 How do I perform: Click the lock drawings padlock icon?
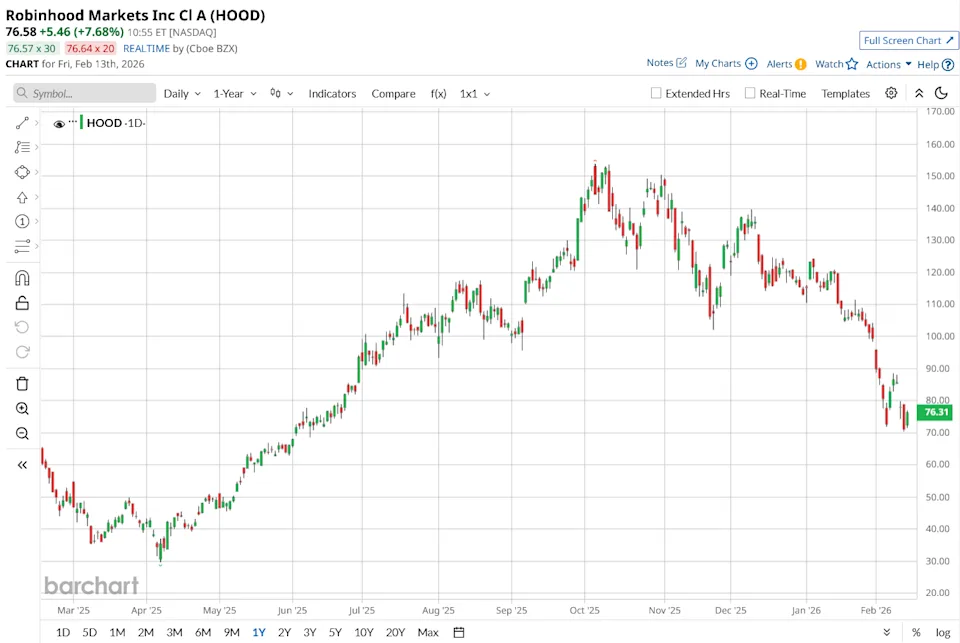(x=22, y=303)
